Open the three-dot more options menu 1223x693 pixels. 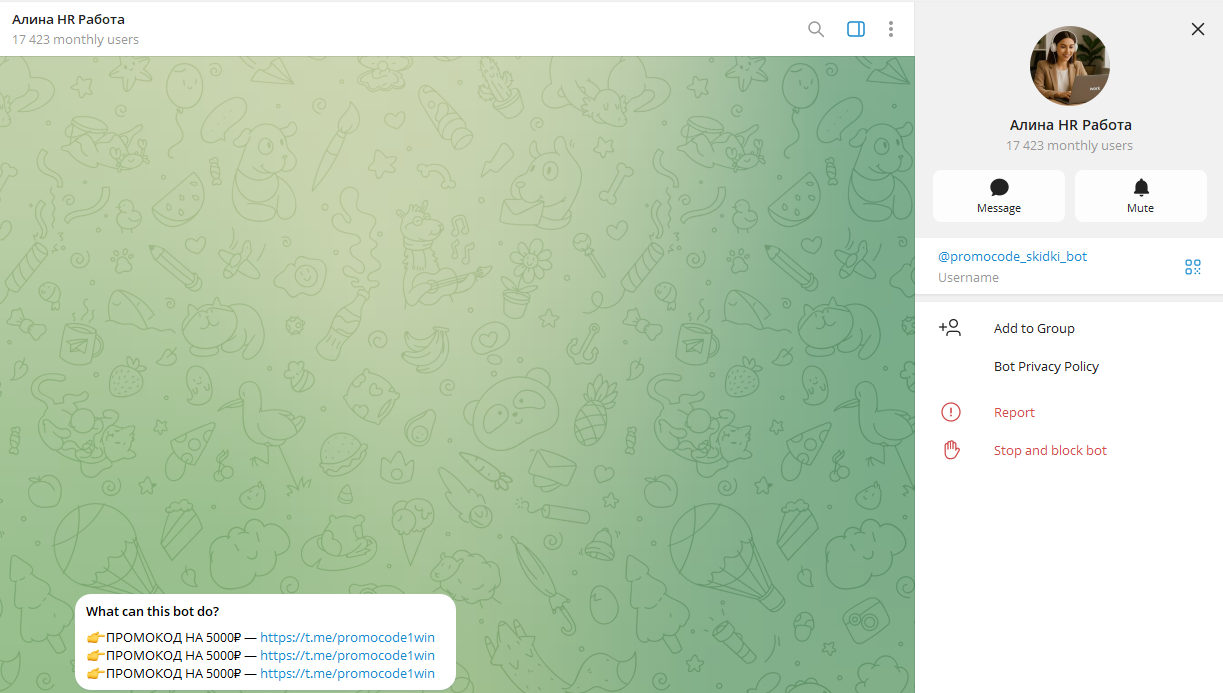click(890, 29)
